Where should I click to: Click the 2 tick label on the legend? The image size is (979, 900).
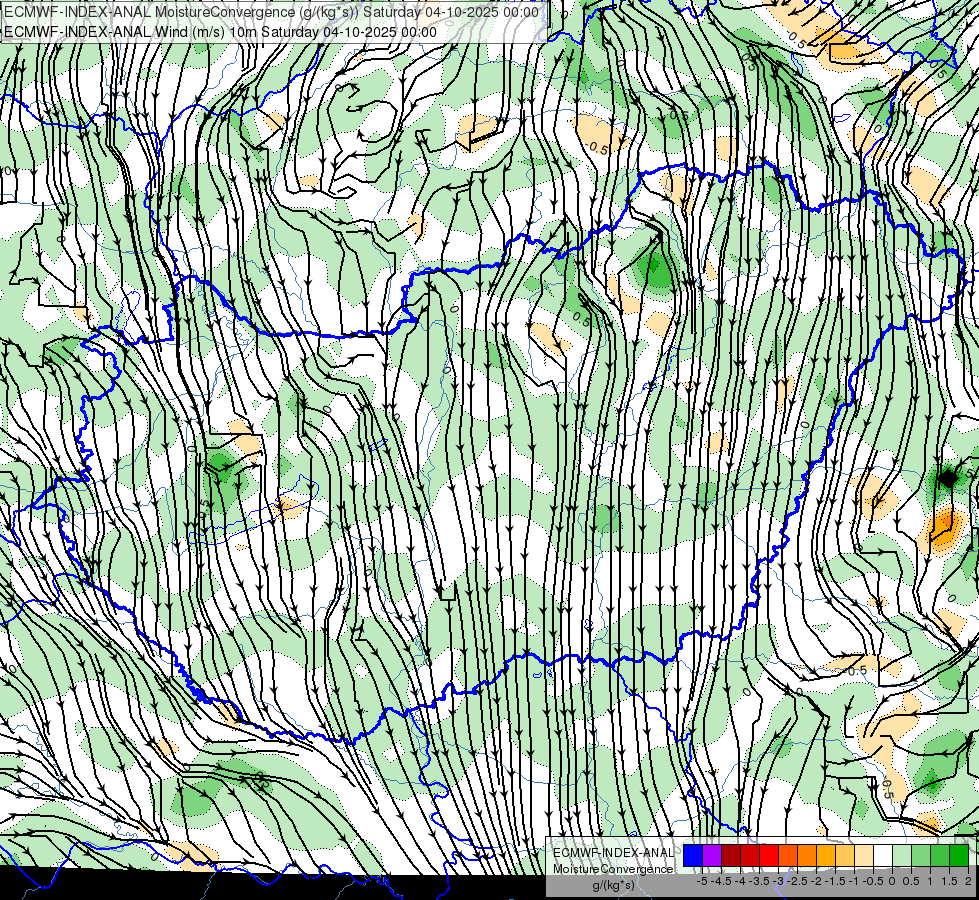click(968, 881)
